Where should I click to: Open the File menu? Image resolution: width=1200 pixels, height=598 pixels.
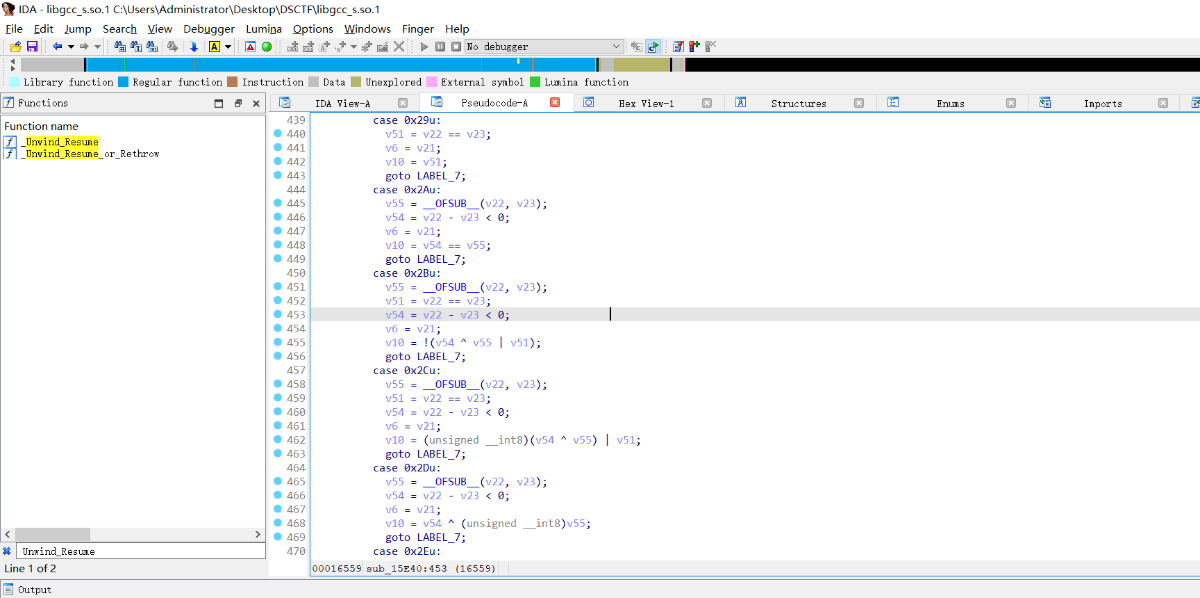(14, 29)
